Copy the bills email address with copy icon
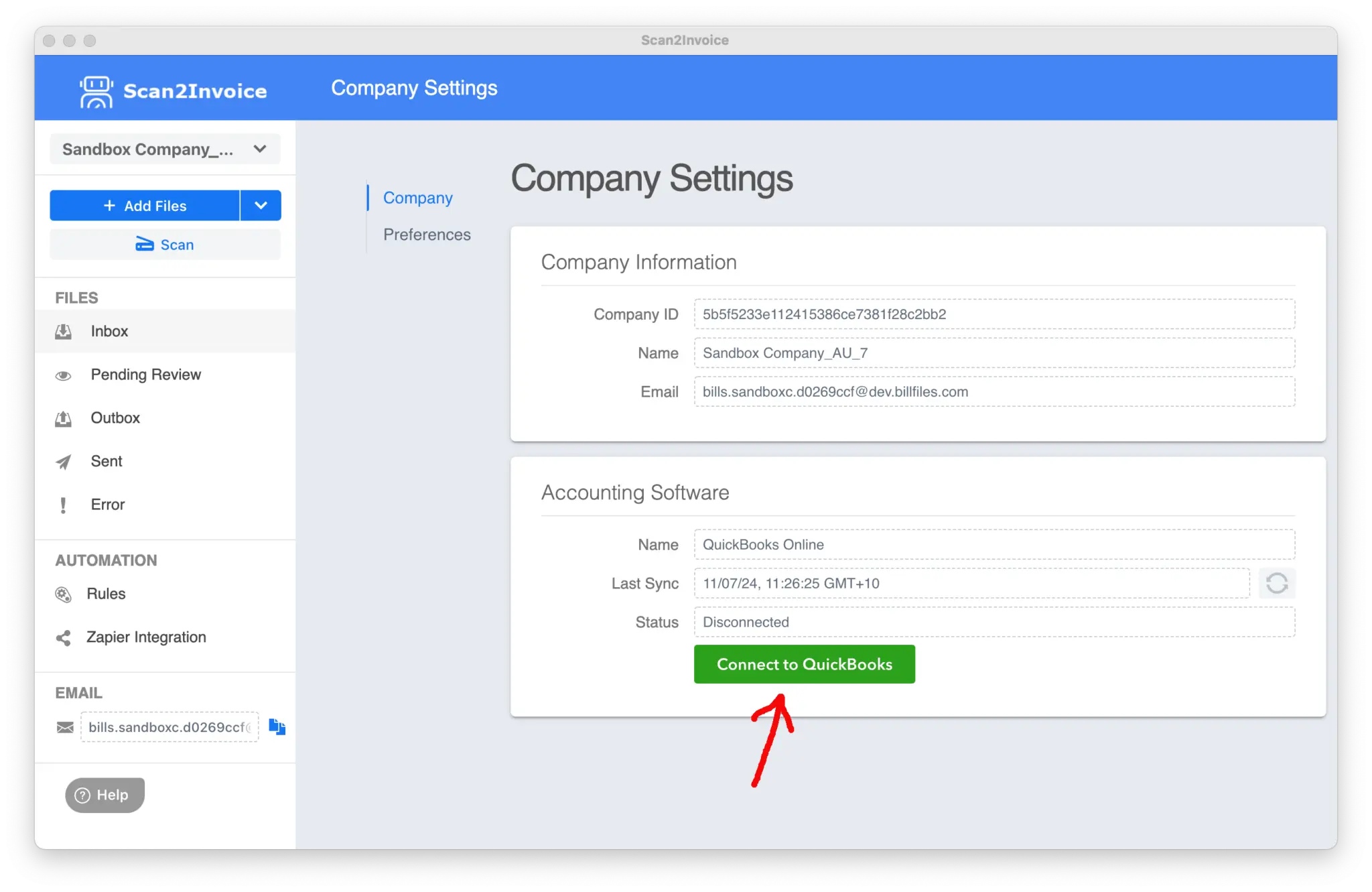 277,727
